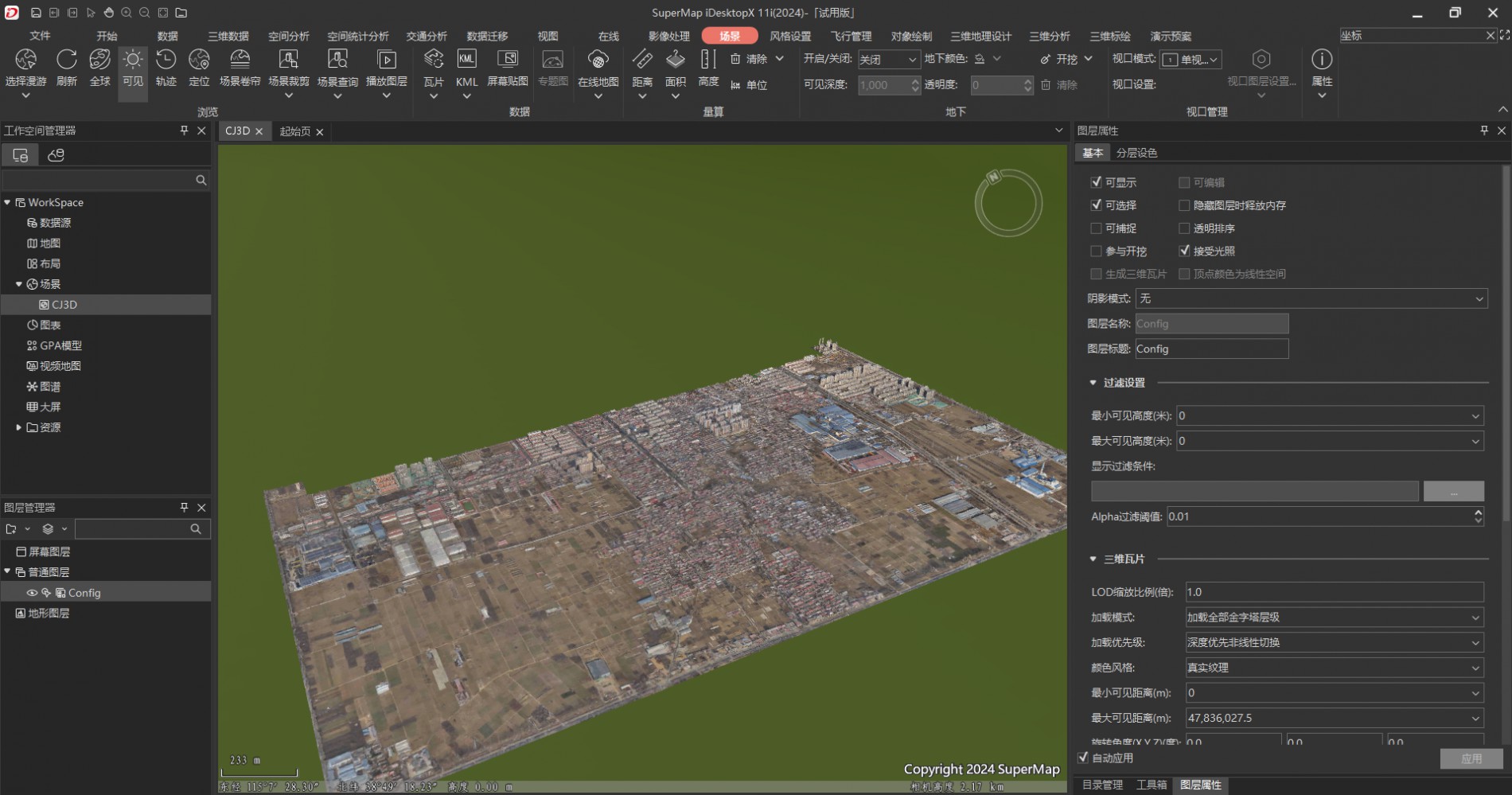Click the 单位 units button
1512x795 pixels.
pyautogui.click(x=749, y=85)
